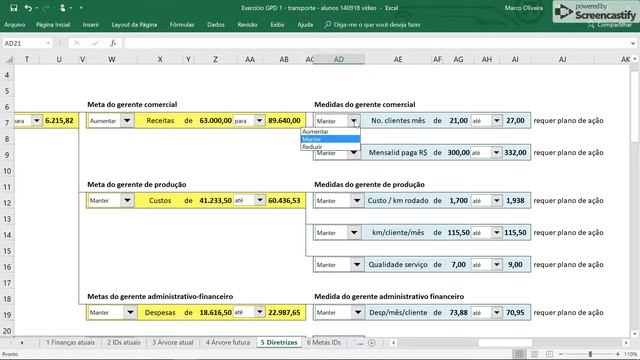Screen dimensions: 640x360
Task: Click the Select All corner triangle
Action: click(9, 60)
